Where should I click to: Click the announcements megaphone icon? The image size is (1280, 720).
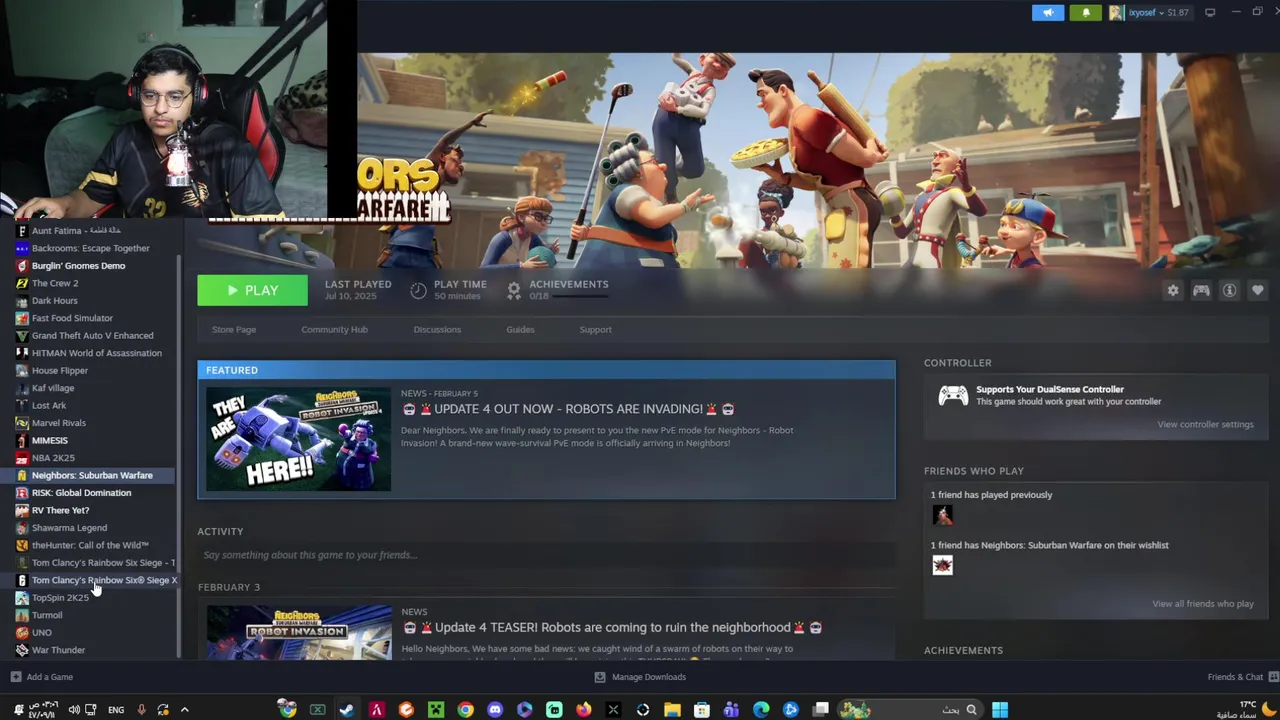(1048, 13)
